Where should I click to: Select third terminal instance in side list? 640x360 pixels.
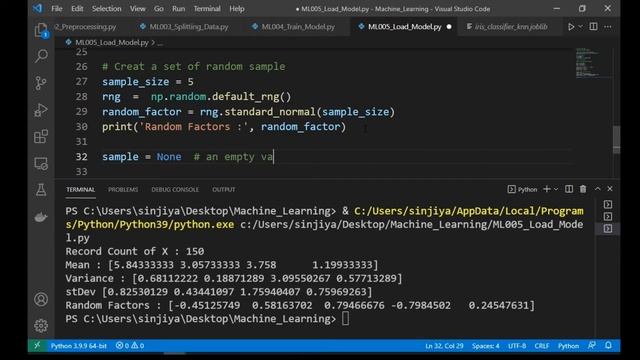608,229
